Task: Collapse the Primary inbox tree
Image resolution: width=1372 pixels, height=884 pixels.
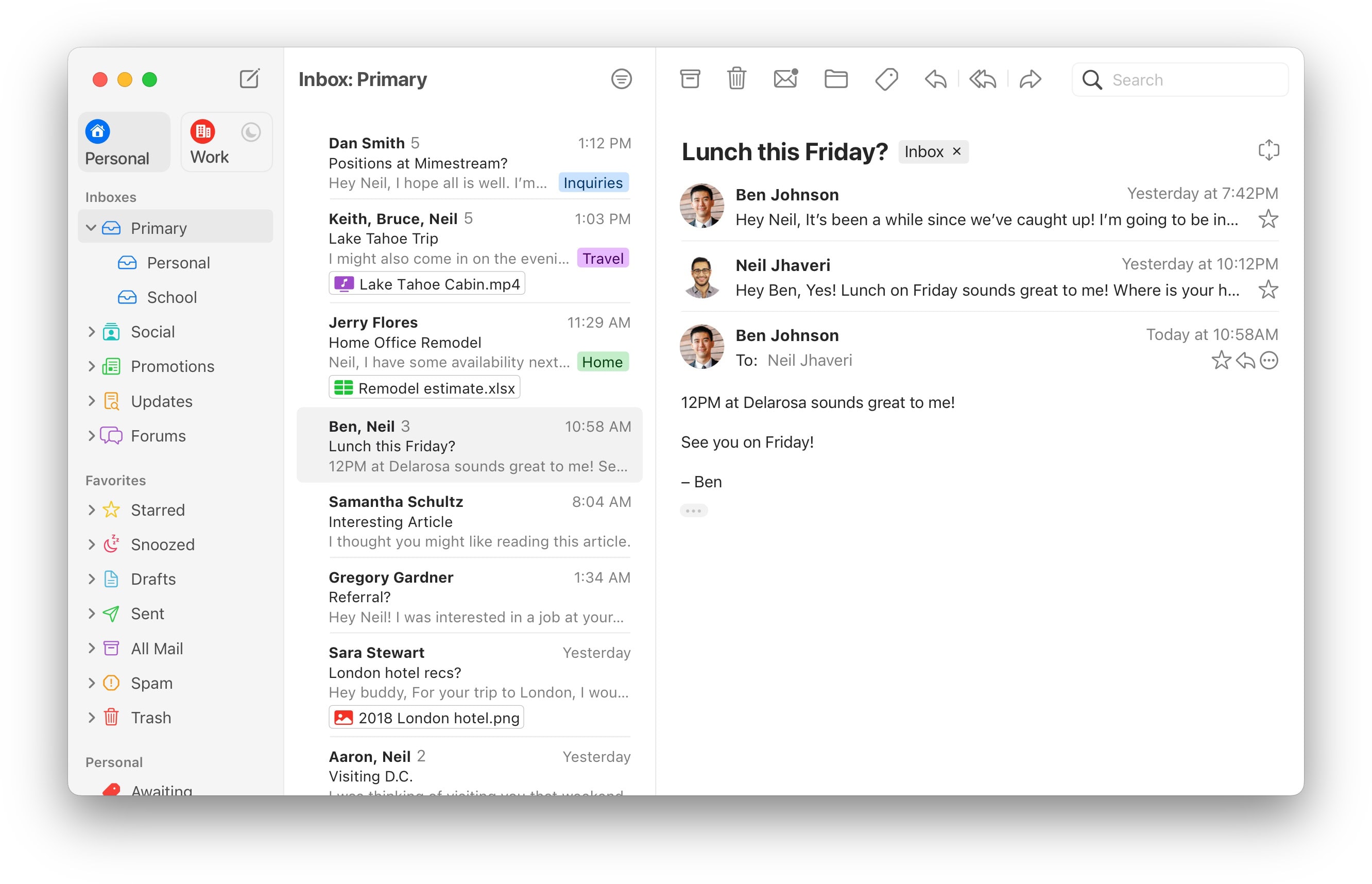Action: click(91, 228)
